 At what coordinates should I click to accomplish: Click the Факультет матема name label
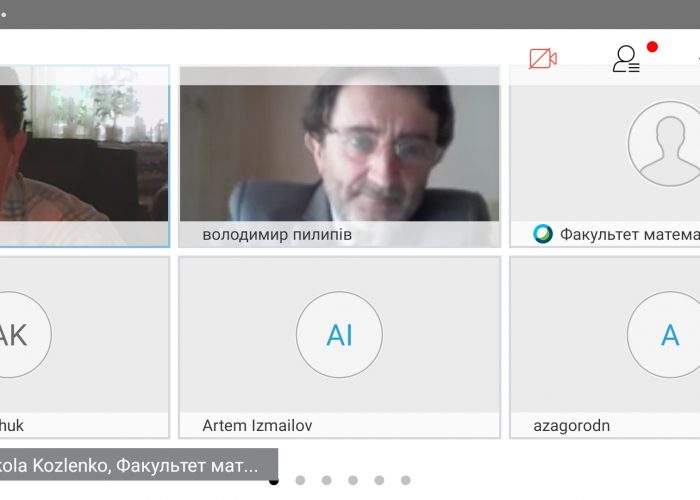pyautogui.click(x=629, y=234)
